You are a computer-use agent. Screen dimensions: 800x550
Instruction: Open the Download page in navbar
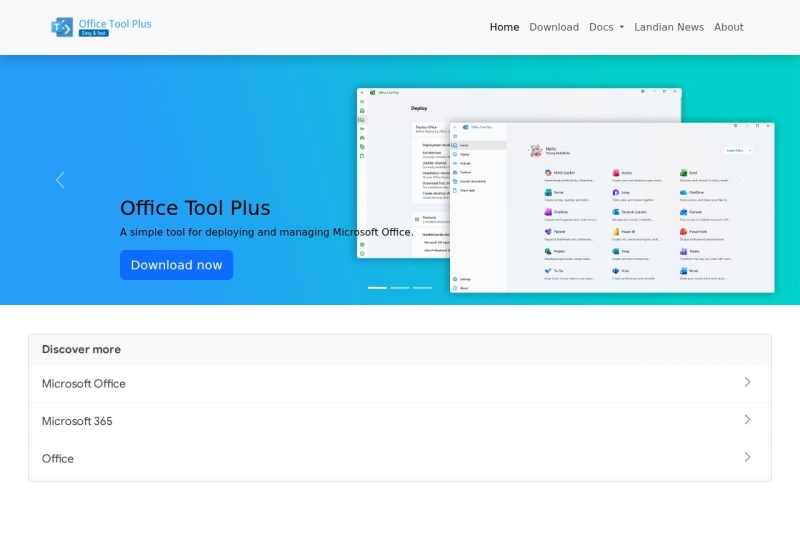pos(554,27)
